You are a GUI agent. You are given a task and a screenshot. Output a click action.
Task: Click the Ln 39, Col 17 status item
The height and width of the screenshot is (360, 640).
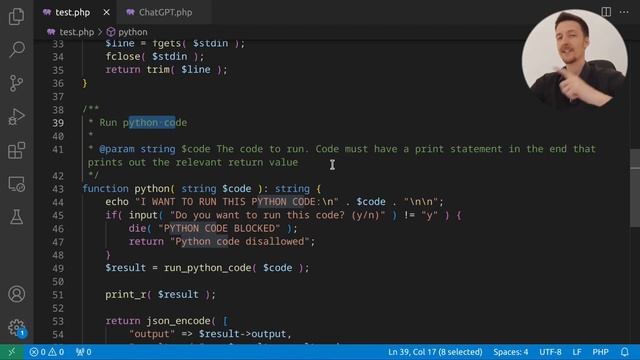click(435, 352)
